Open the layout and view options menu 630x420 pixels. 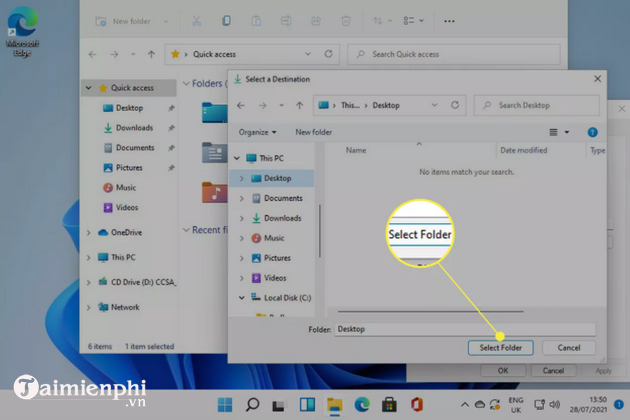pyautogui.click(x=413, y=21)
